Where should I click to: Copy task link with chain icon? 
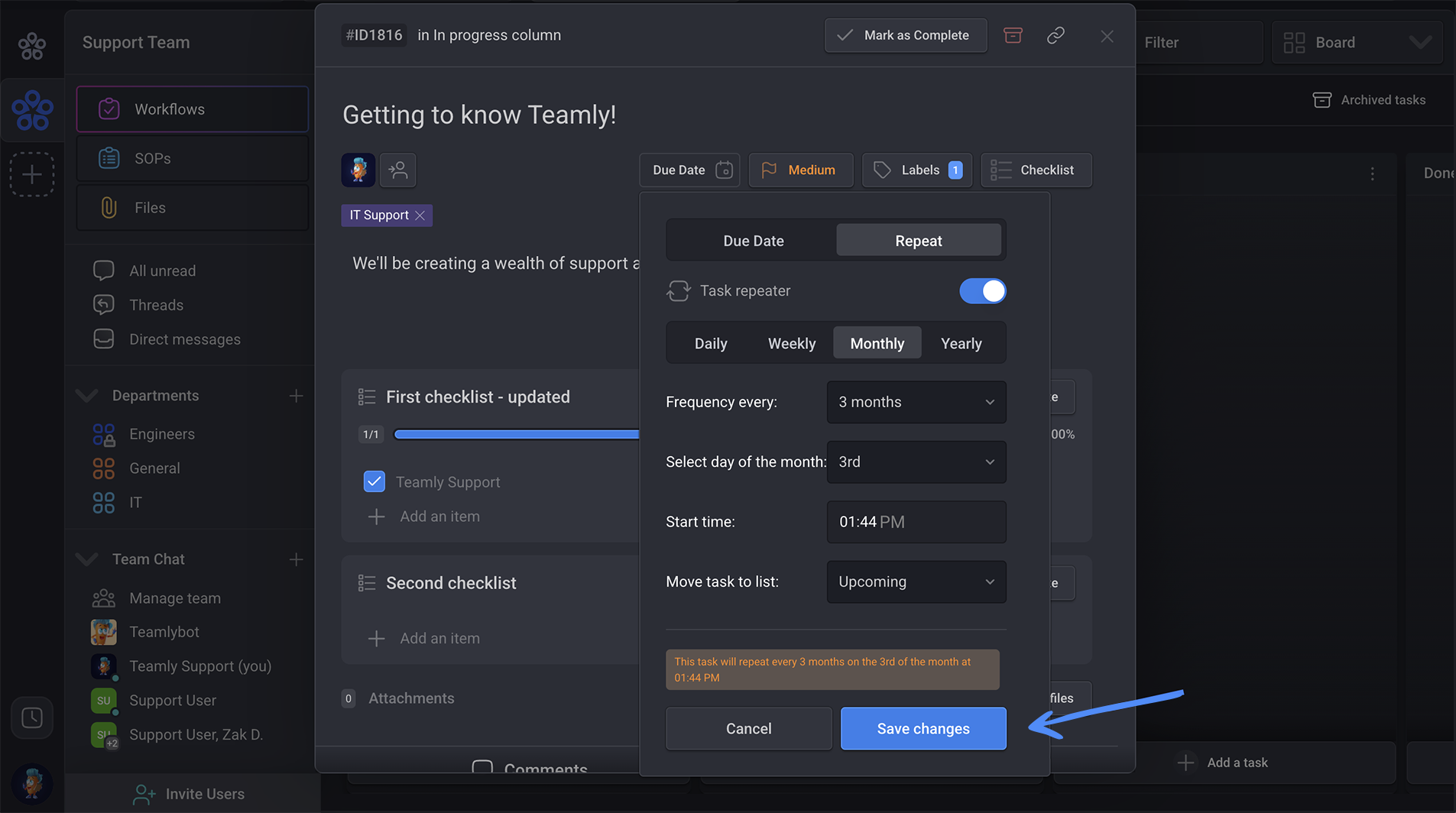pos(1056,35)
